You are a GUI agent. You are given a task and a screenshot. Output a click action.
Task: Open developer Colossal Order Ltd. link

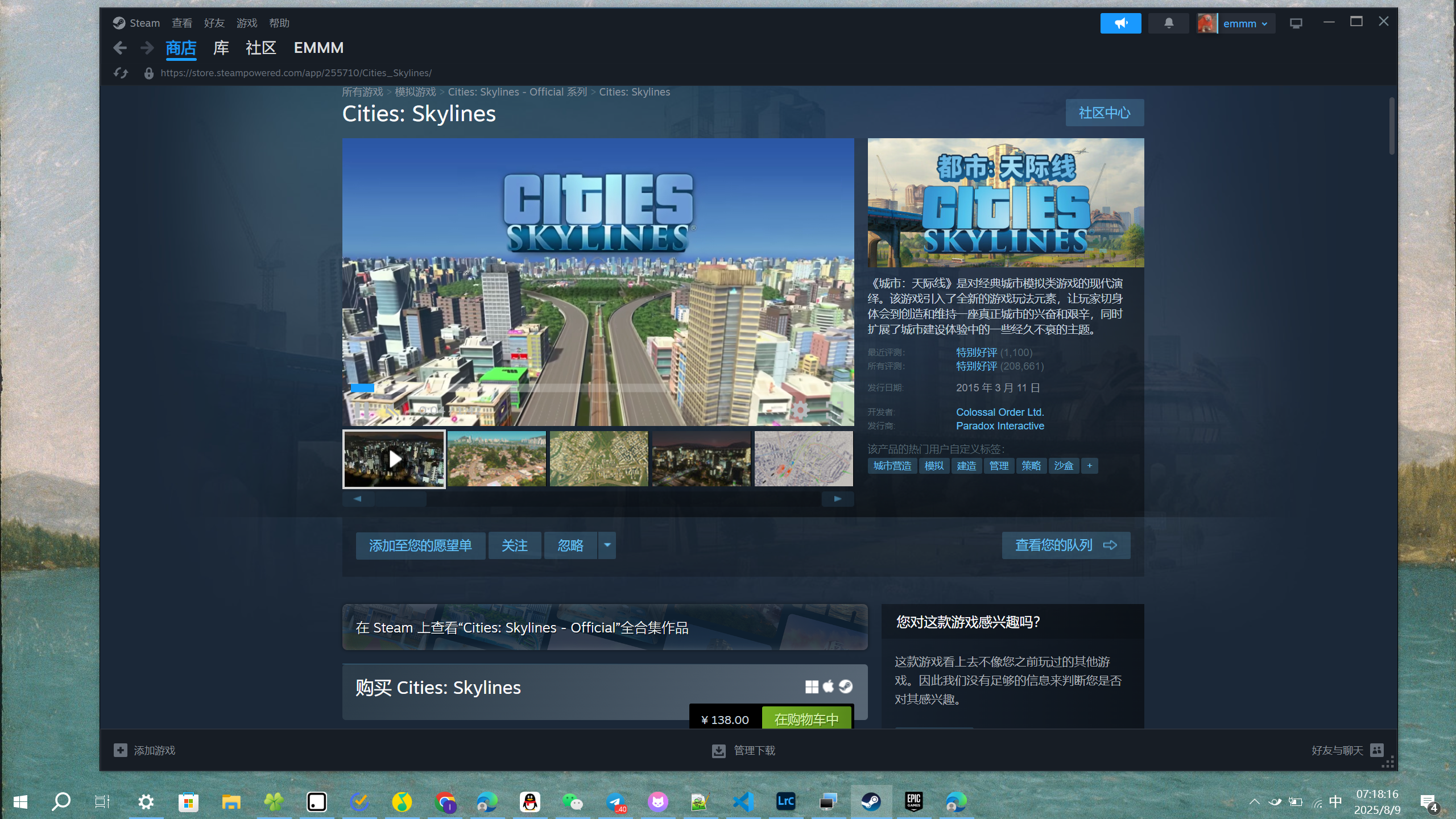[999, 412]
